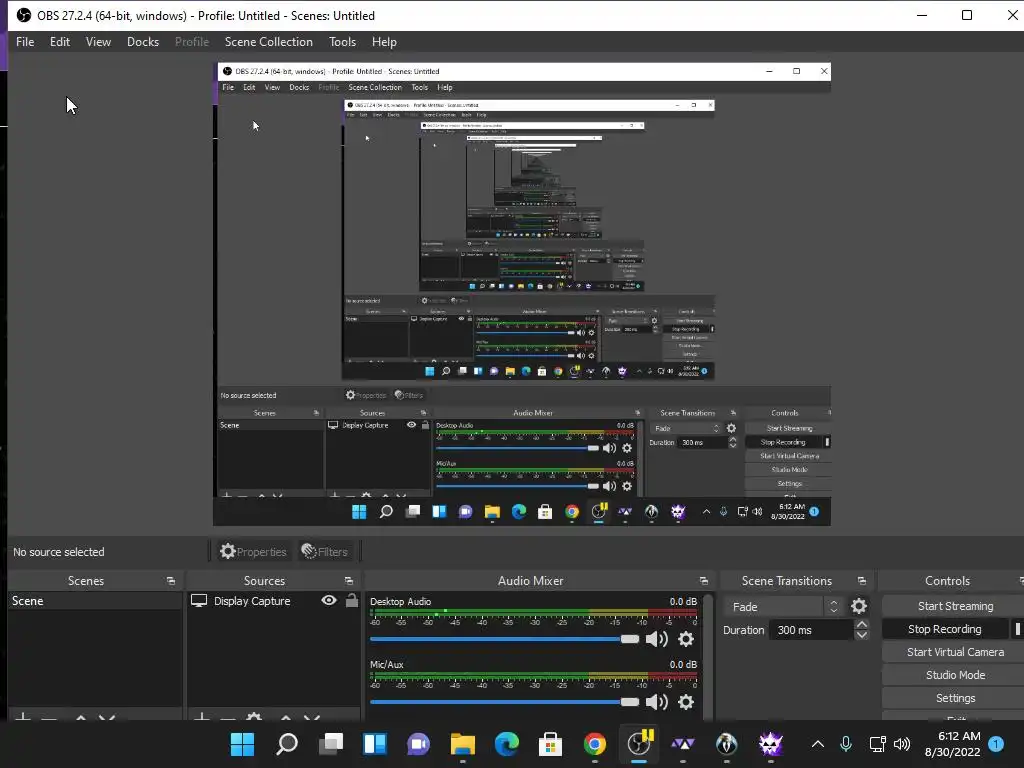Open Mic/Aux settings gear
1024x768 pixels.
(x=686, y=702)
